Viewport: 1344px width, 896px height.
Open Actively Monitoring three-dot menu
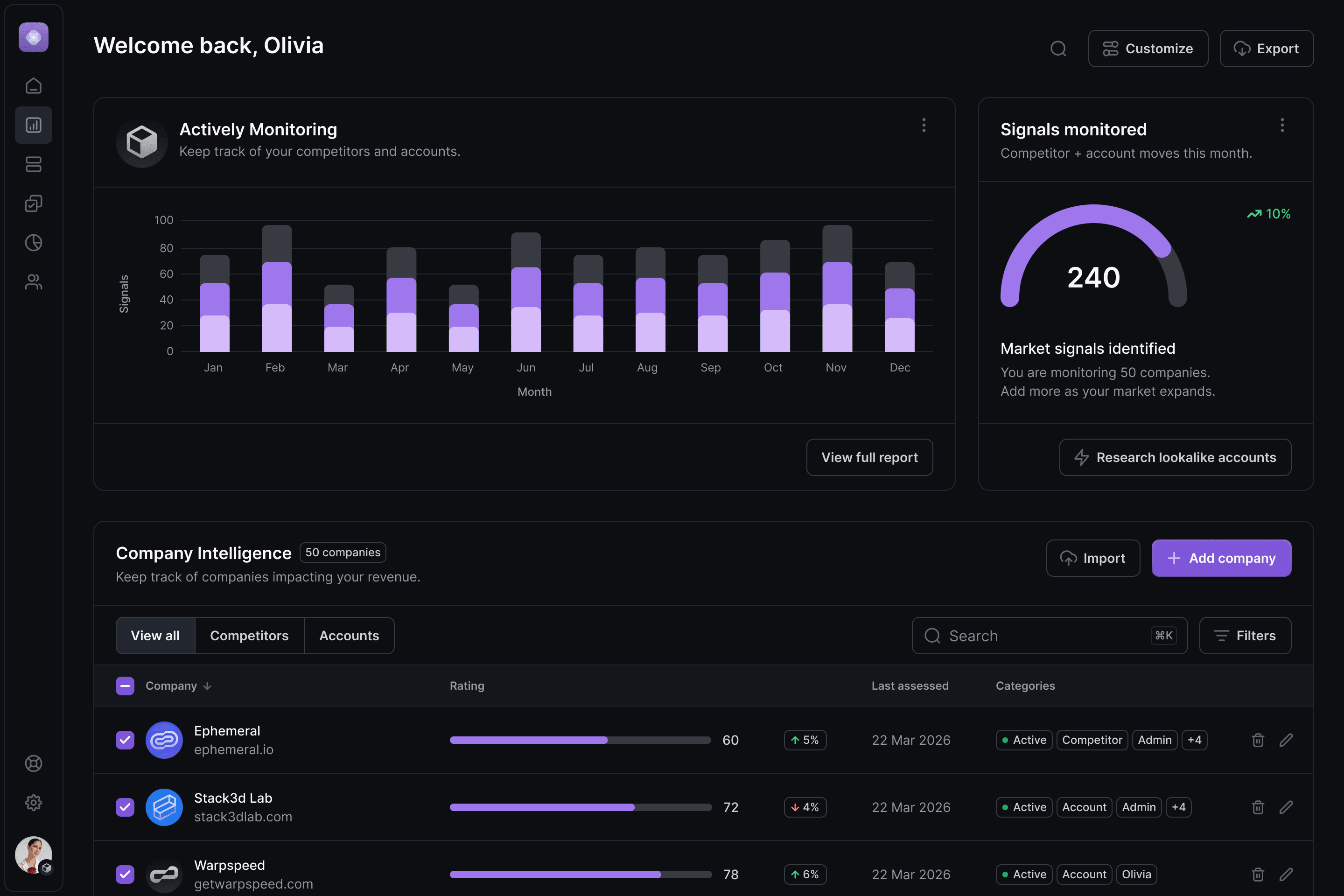[924, 125]
